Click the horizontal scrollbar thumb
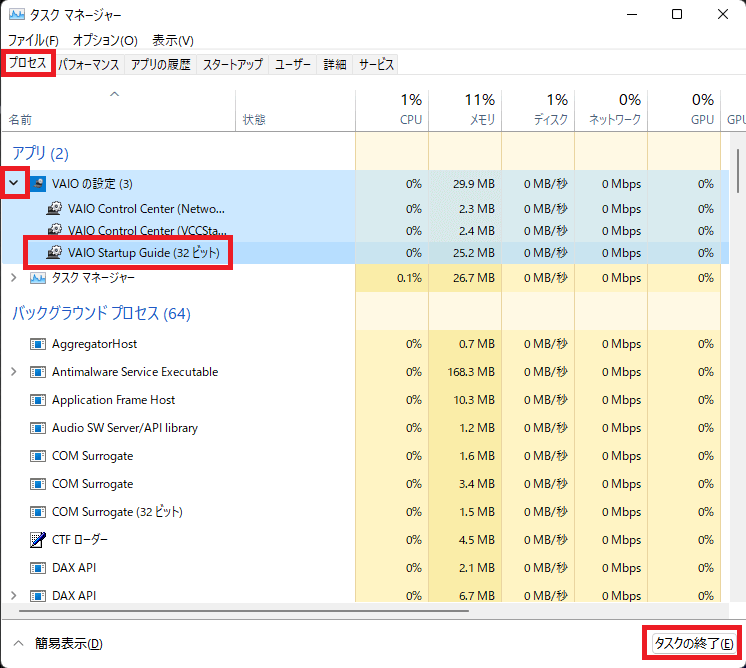746x668 pixels. [x=244, y=610]
